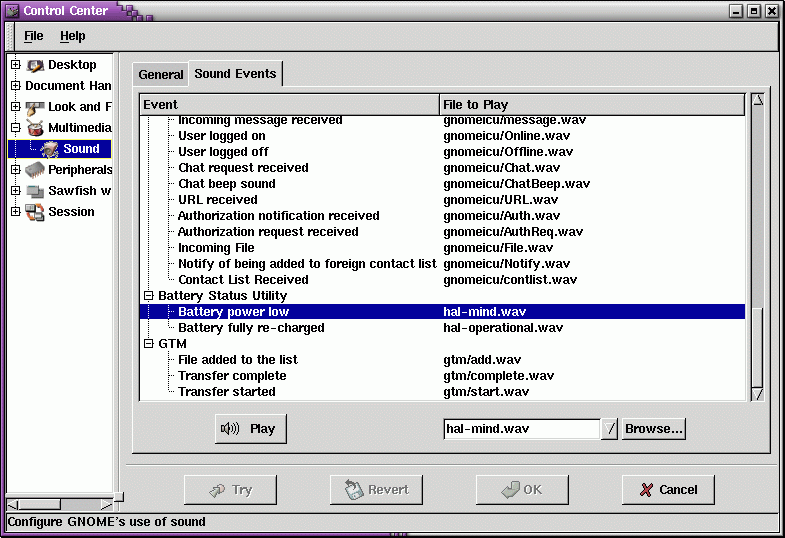
Task: Collapse the GTM event group
Action: [x=149, y=344]
